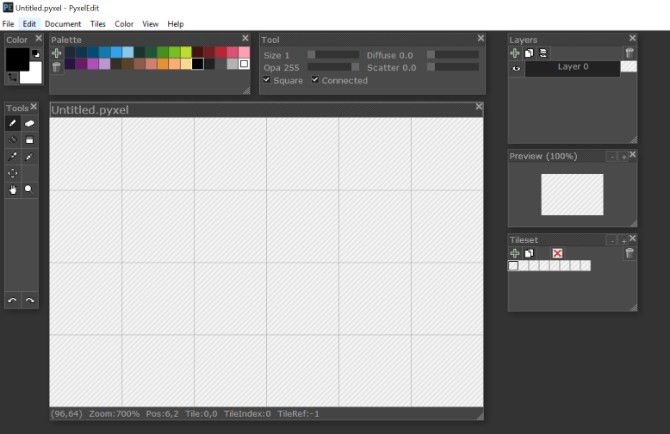Zoom out Tileset with minus button
Image resolution: width=670 pixels, height=434 pixels.
(612, 240)
